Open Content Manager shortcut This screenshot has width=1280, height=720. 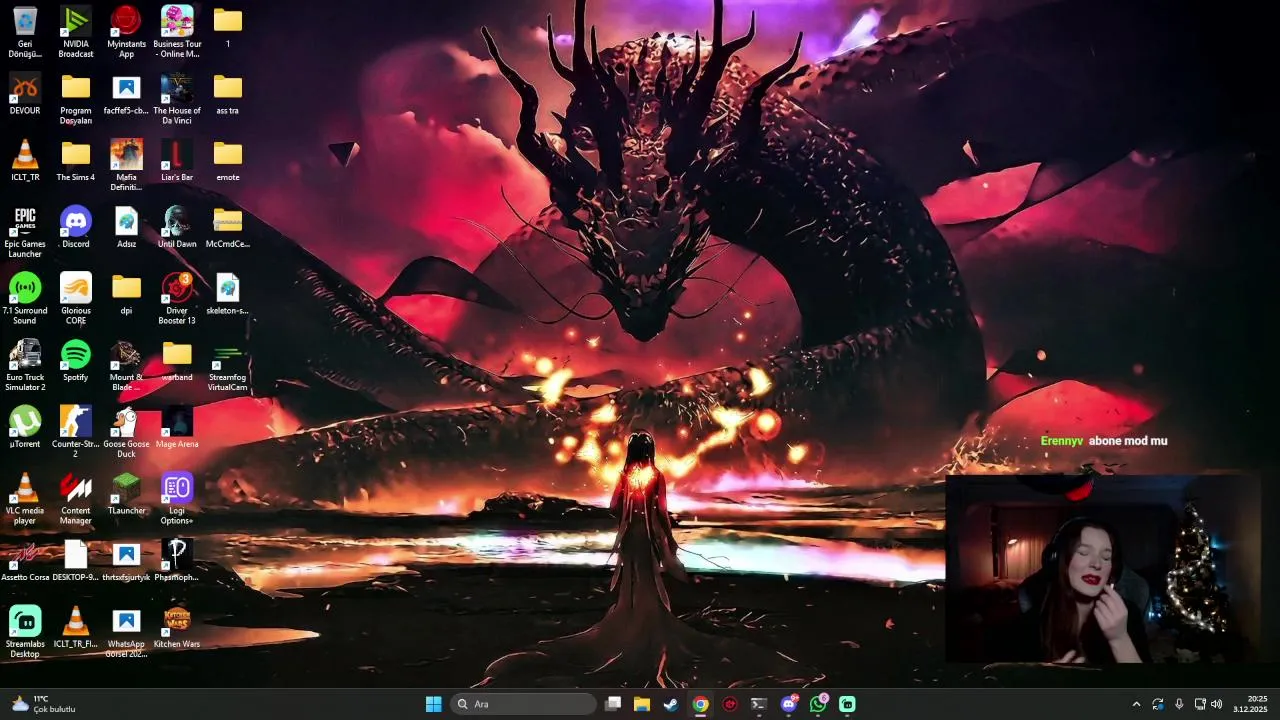click(76, 499)
